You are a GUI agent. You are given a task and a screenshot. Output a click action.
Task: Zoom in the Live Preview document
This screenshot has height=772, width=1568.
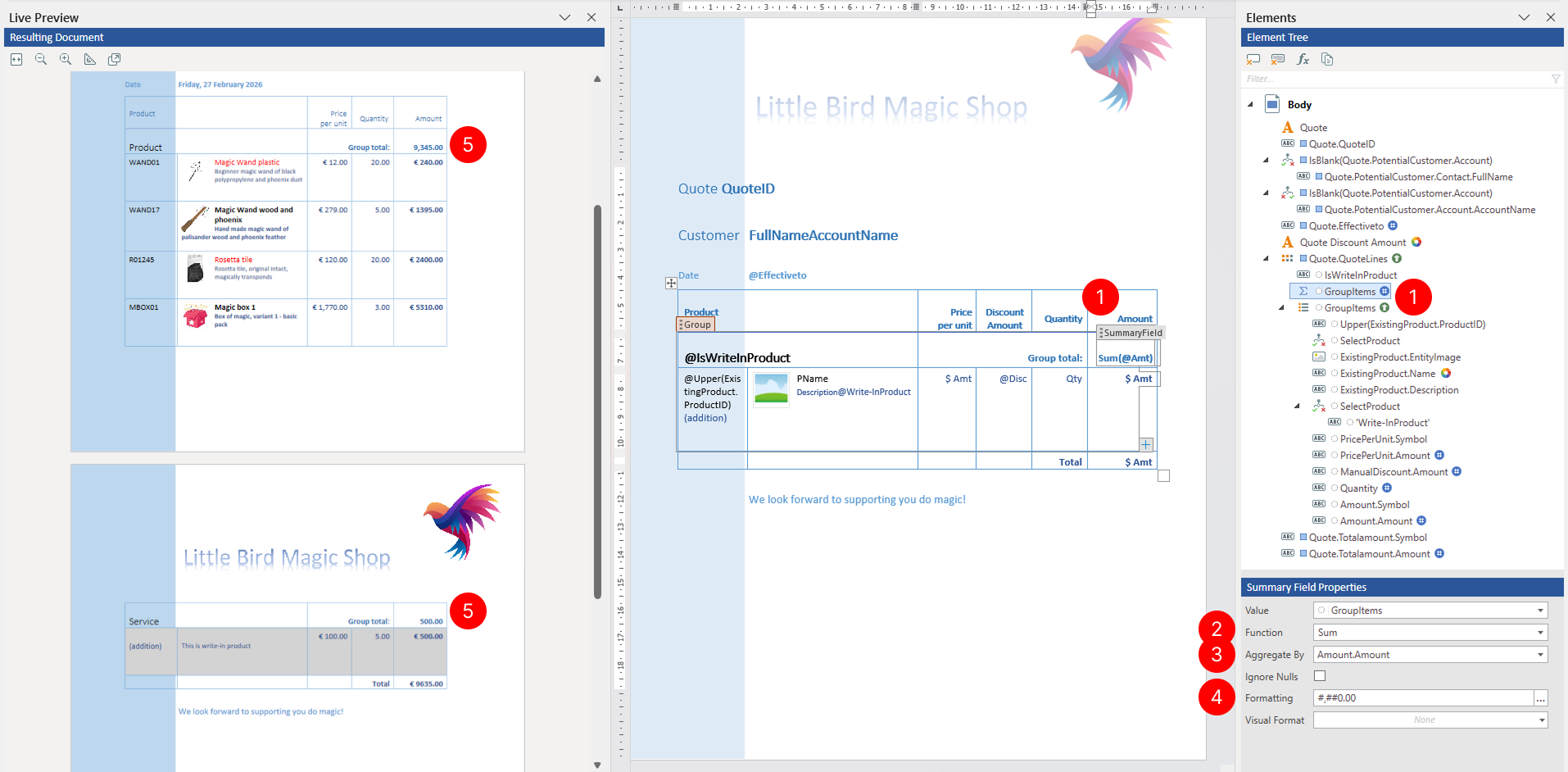(66, 59)
